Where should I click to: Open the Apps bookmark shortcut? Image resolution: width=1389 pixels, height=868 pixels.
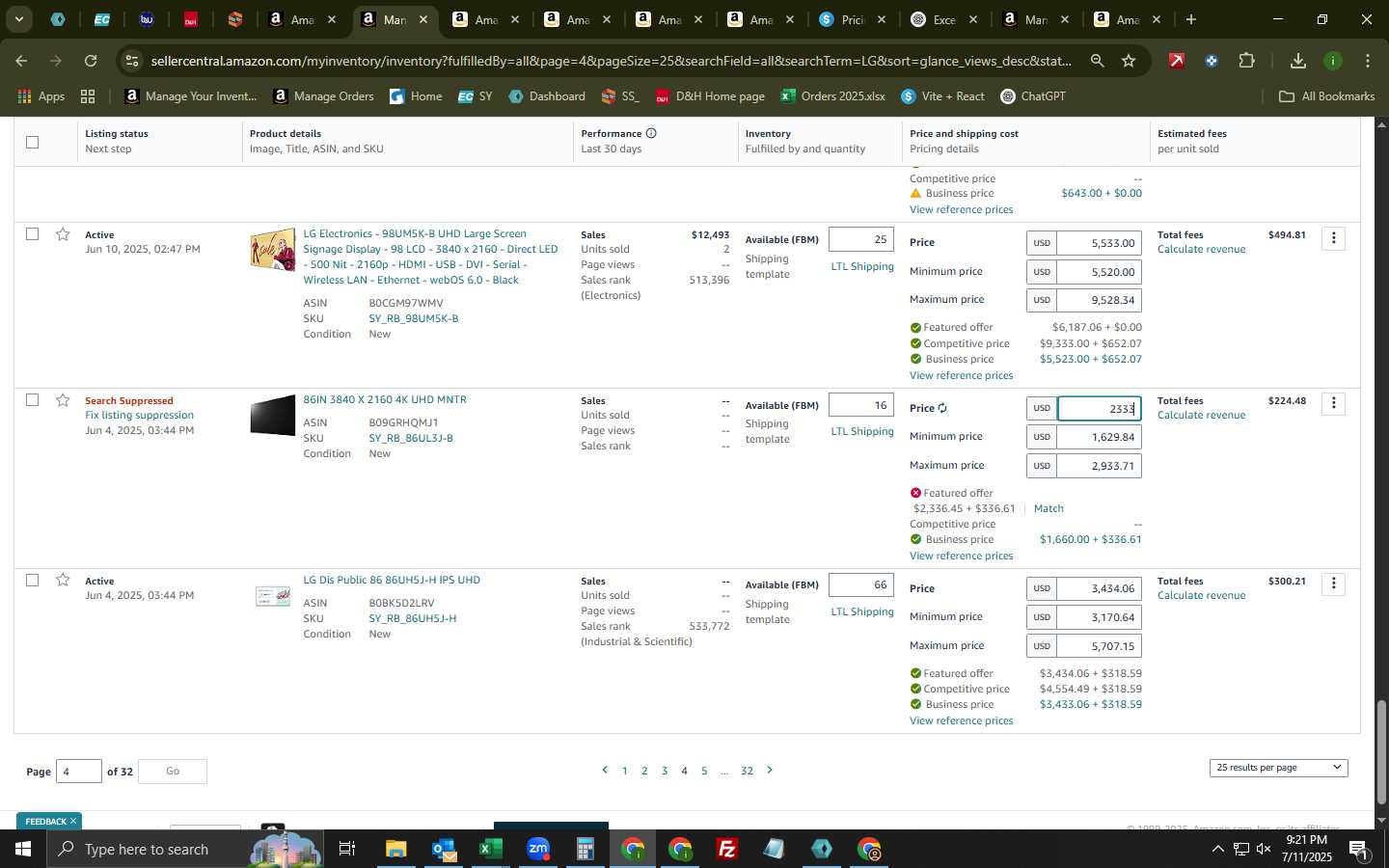click(x=41, y=96)
